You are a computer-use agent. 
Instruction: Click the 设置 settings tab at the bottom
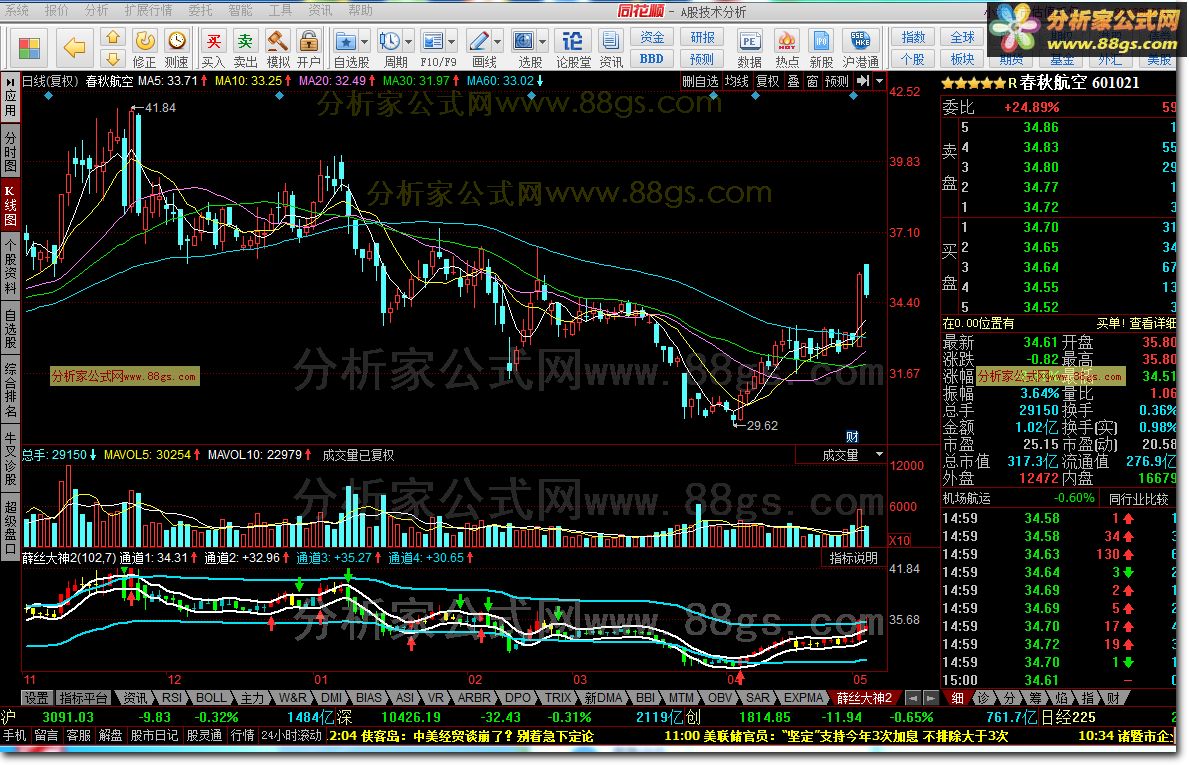[x=36, y=698]
